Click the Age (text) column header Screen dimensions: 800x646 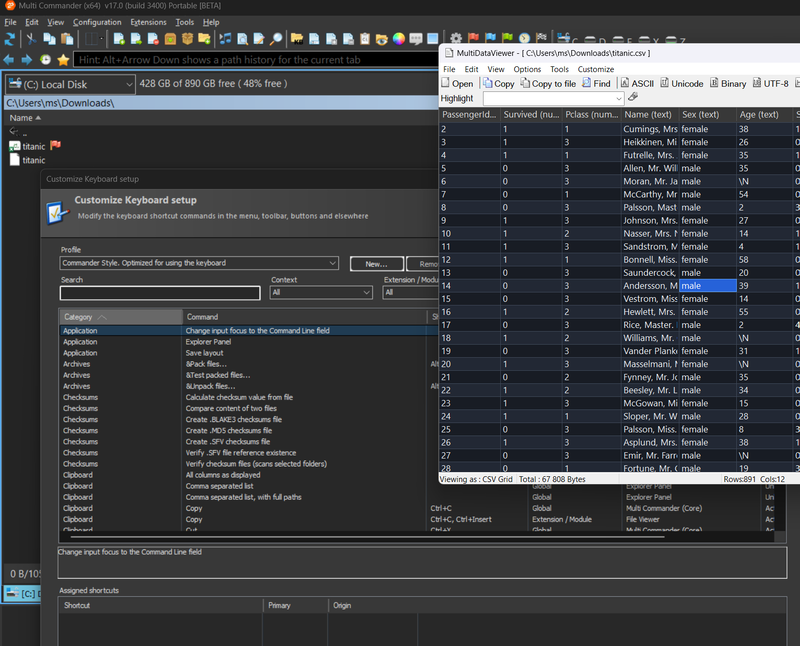pos(763,115)
